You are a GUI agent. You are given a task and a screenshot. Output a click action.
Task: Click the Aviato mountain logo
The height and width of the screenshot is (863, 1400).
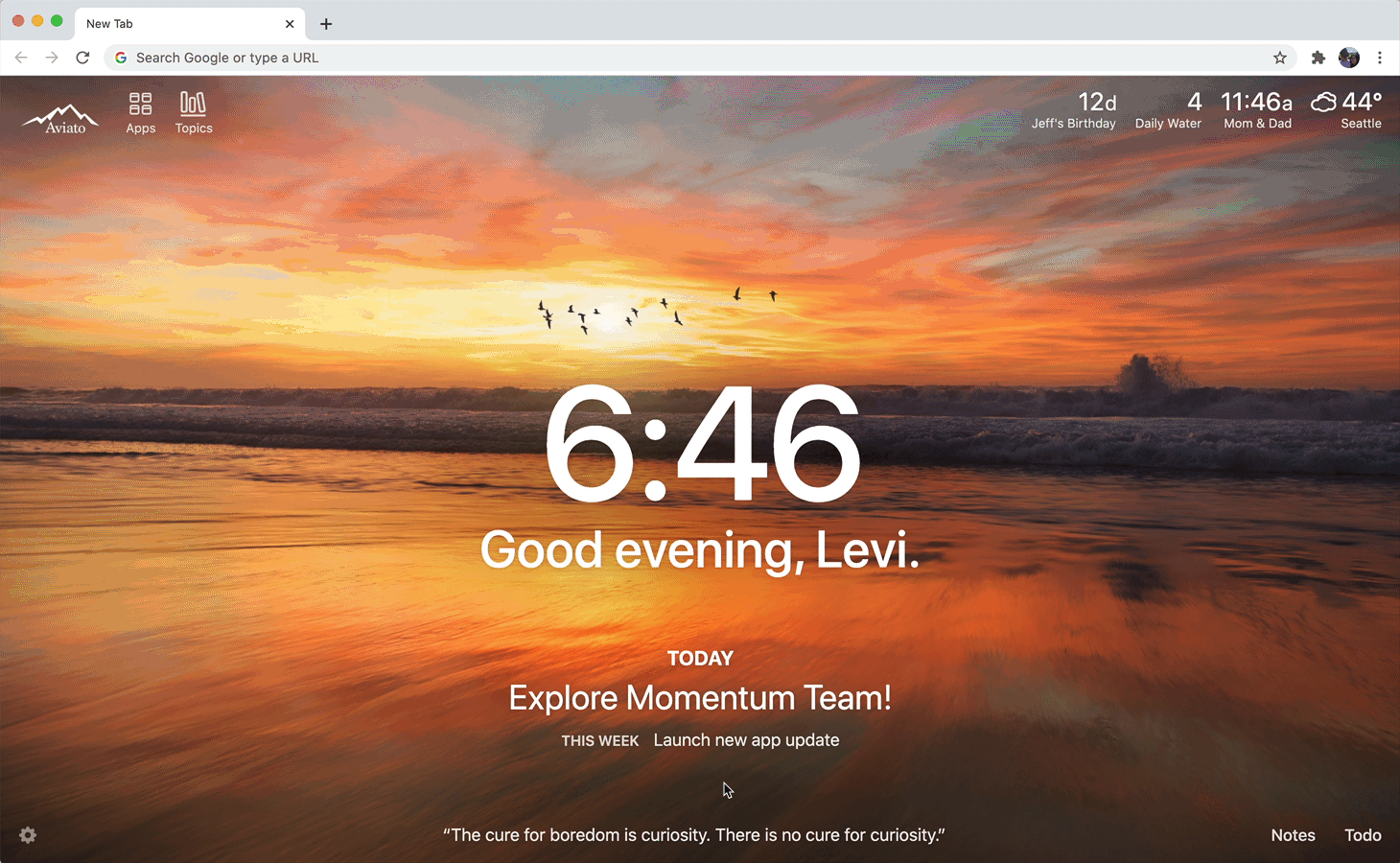tap(61, 117)
